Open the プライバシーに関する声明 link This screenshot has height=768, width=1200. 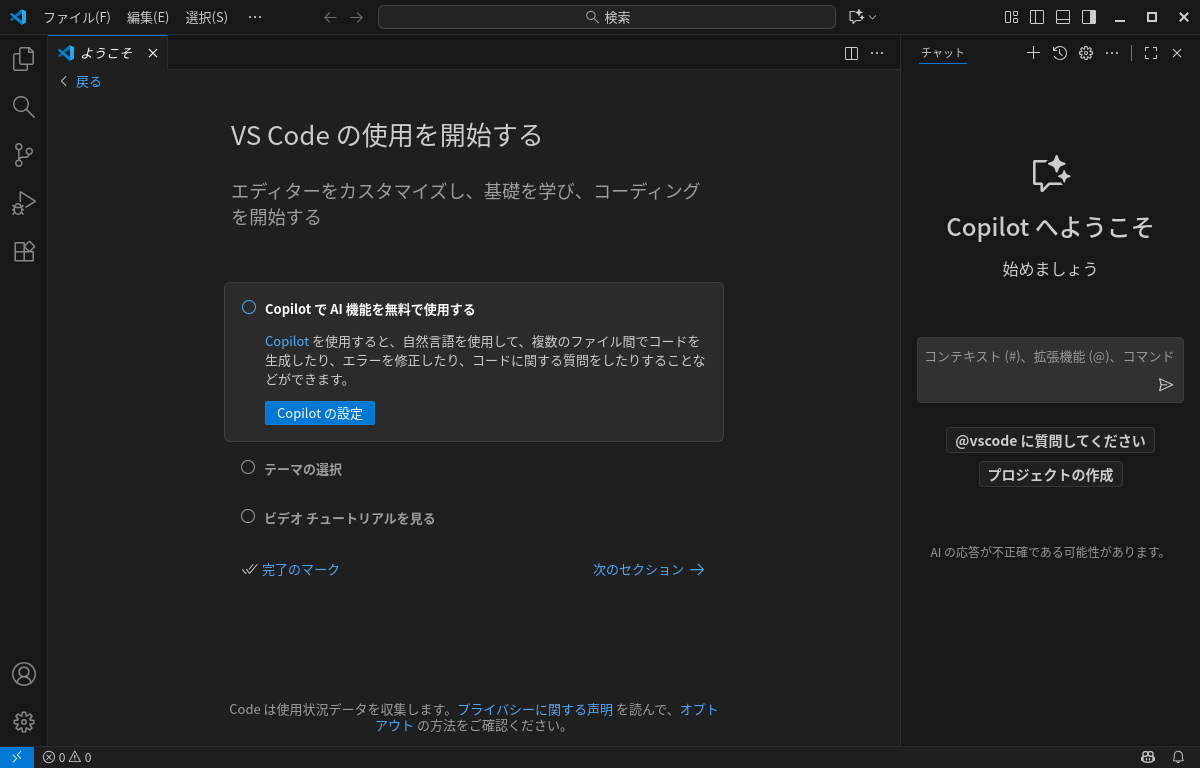coord(535,709)
